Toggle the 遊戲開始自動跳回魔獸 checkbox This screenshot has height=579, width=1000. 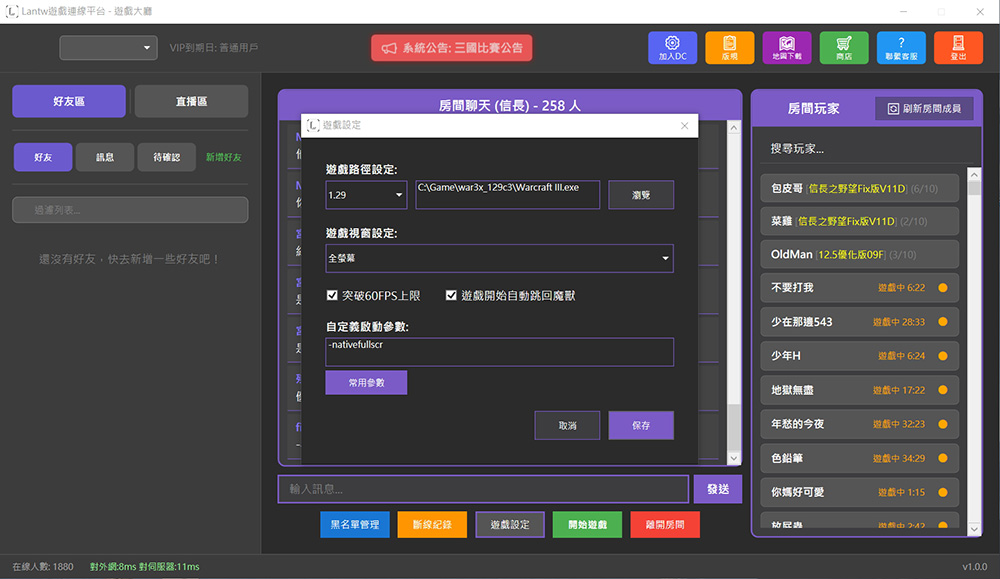pos(451,295)
